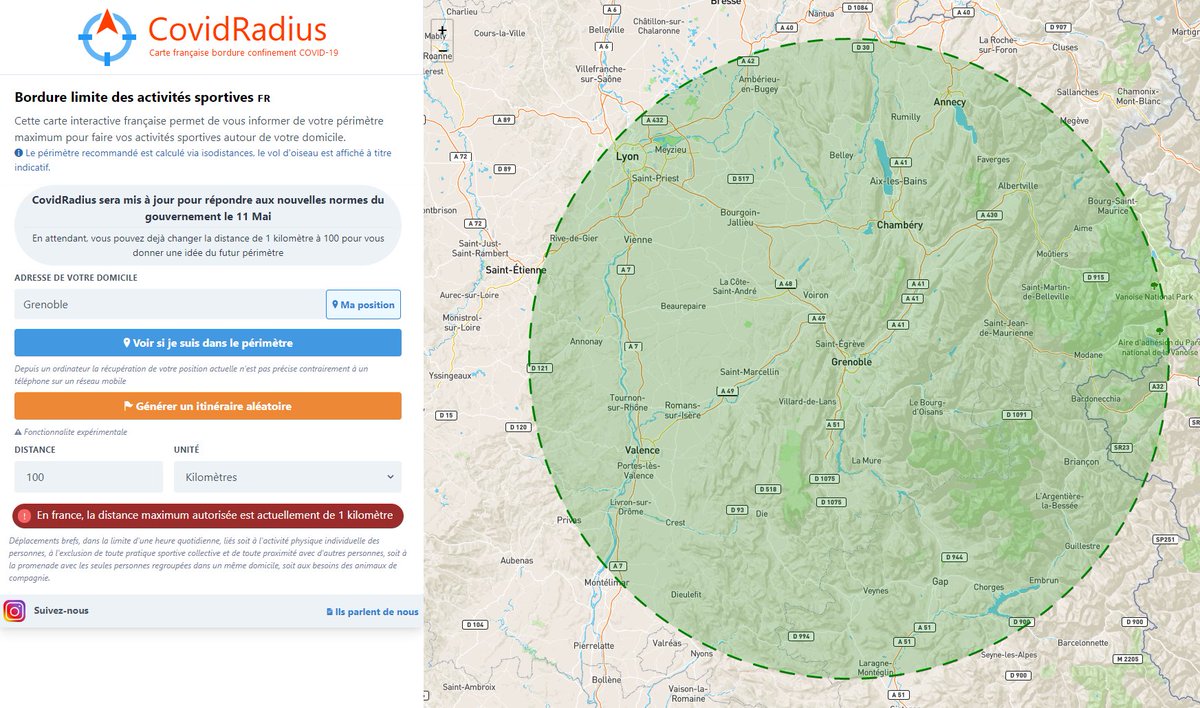The width and height of the screenshot is (1200, 708).
Task: Zoom in with the map plus button
Action: coord(442,31)
